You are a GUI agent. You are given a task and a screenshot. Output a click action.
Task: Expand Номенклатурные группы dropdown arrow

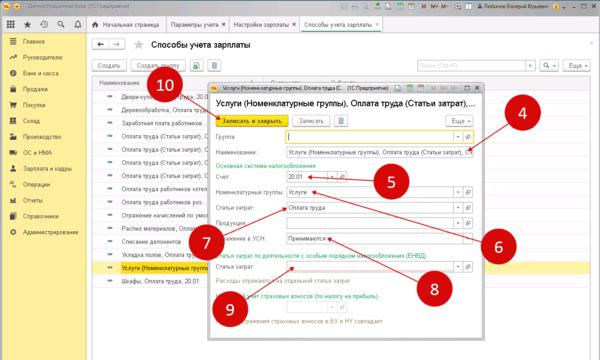pos(458,192)
